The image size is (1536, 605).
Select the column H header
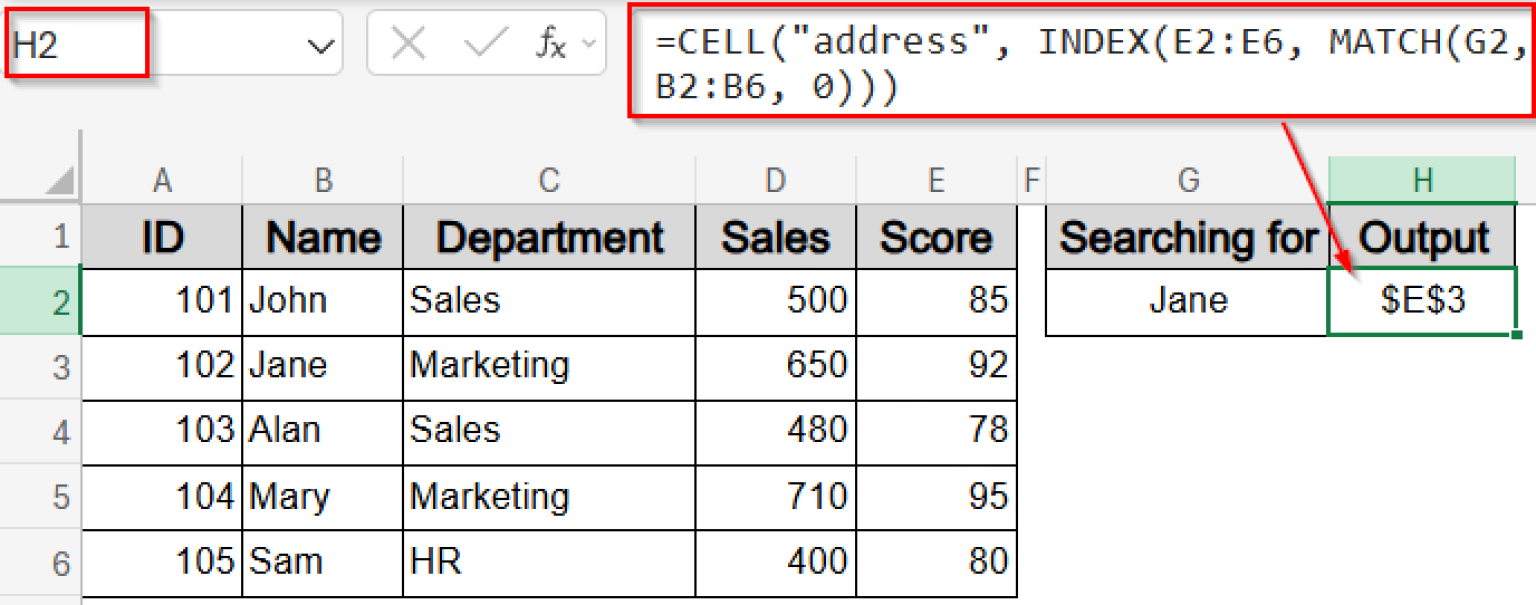click(x=1422, y=180)
